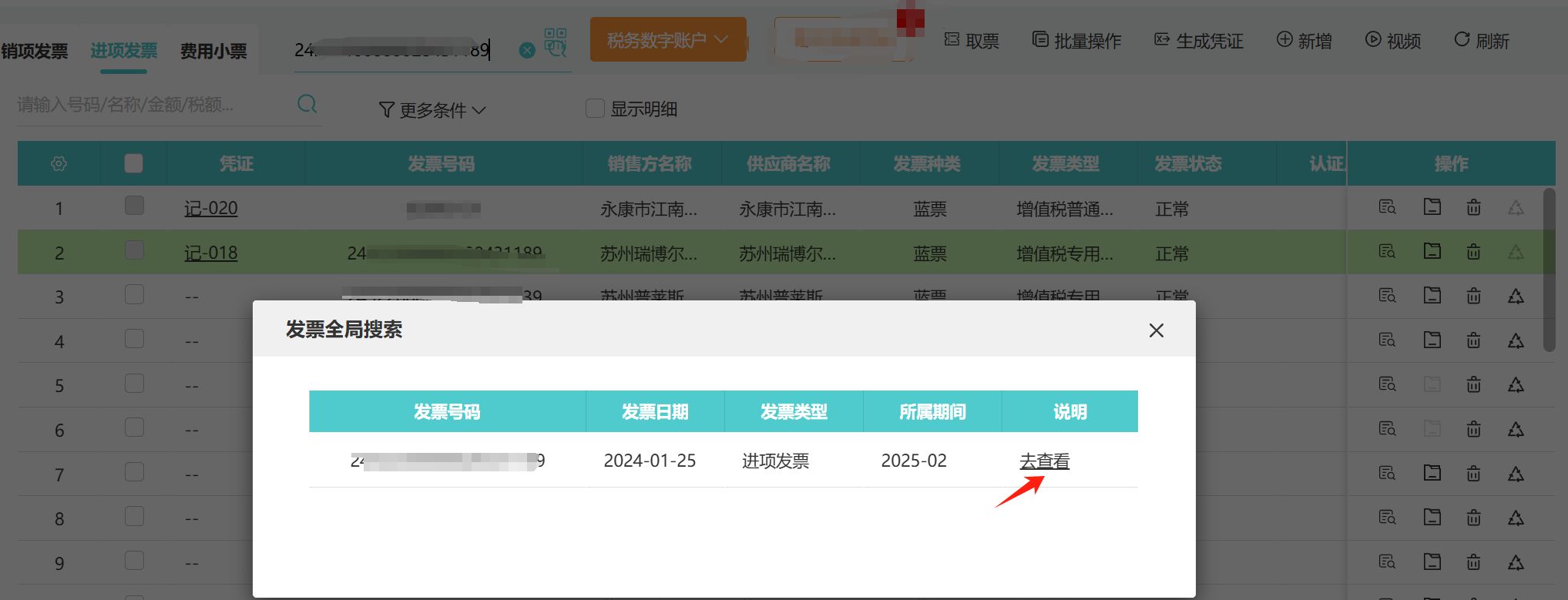Delete the invoice in row 5
Image resolution: width=1568 pixels, height=600 pixels.
pyautogui.click(x=1473, y=384)
